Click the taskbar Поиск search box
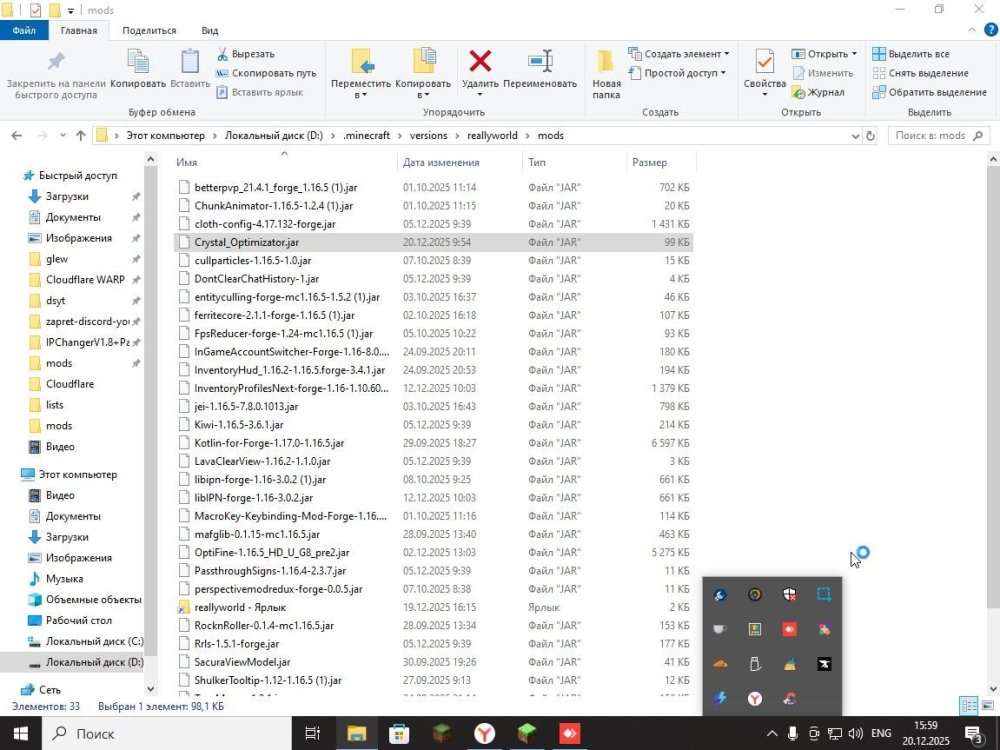 167,733
